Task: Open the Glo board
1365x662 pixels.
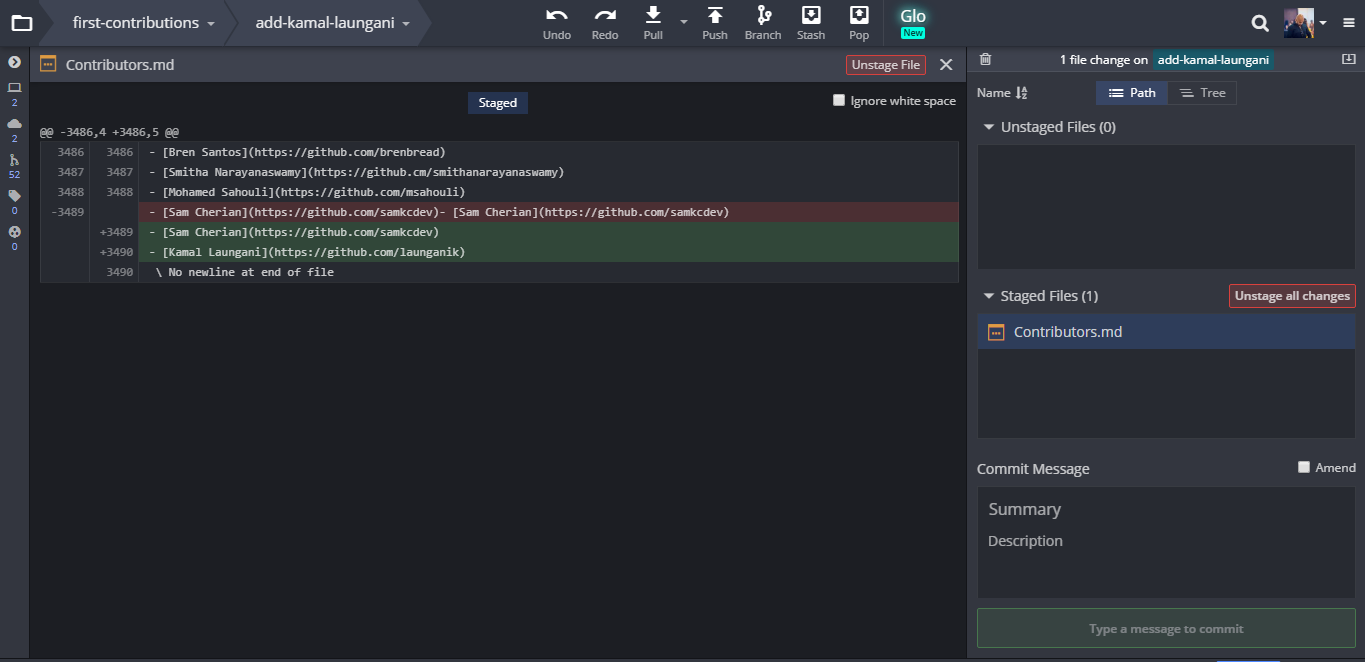Action: tap(911, 20)
